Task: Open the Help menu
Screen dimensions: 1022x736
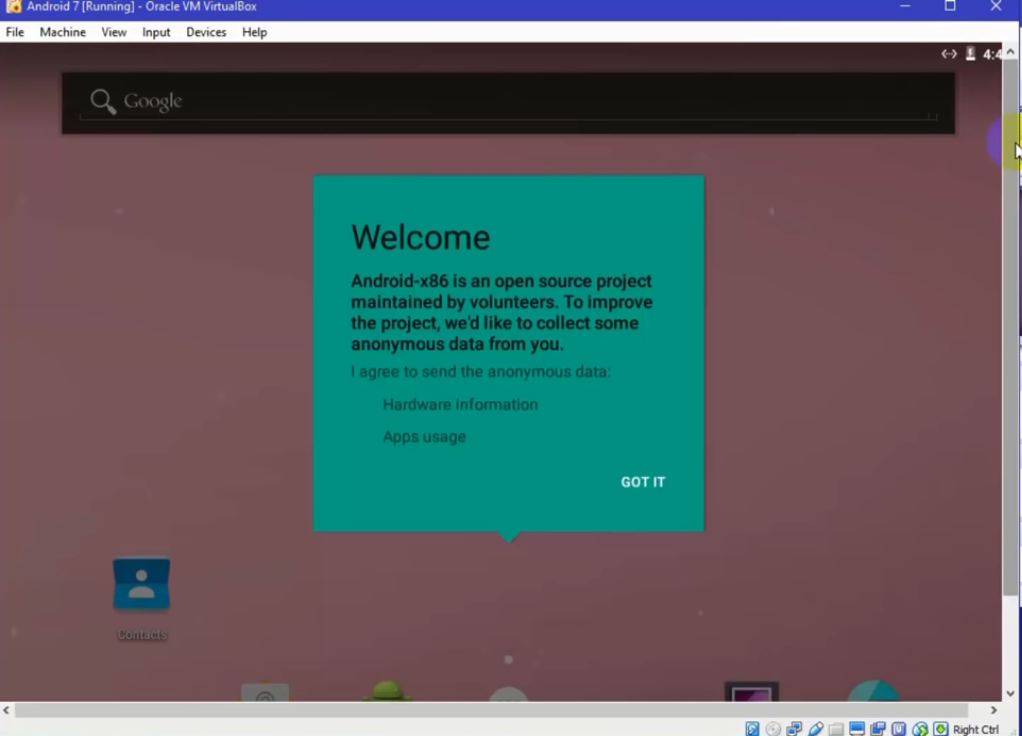Action: pos(254,32)
